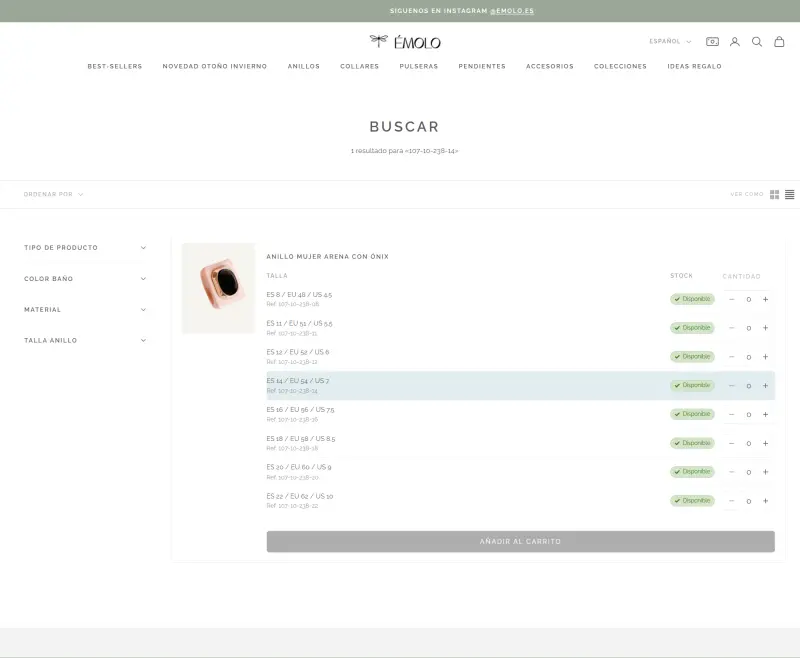Decrease quantity for ES 12 / EU 52 size
The image size is (800, 658).
732,357
